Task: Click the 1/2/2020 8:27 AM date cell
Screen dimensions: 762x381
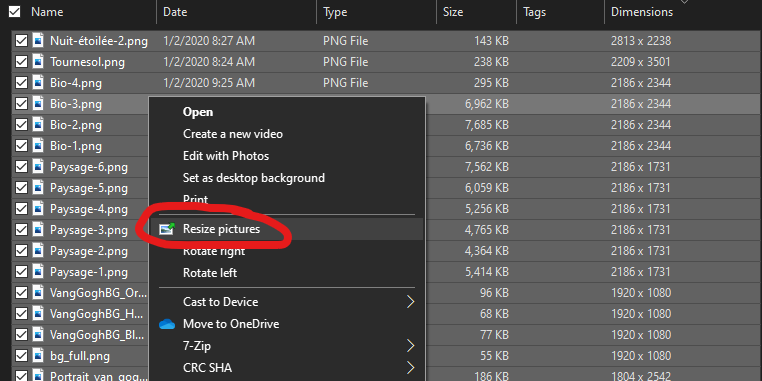Action: click(x=209, y=41)
